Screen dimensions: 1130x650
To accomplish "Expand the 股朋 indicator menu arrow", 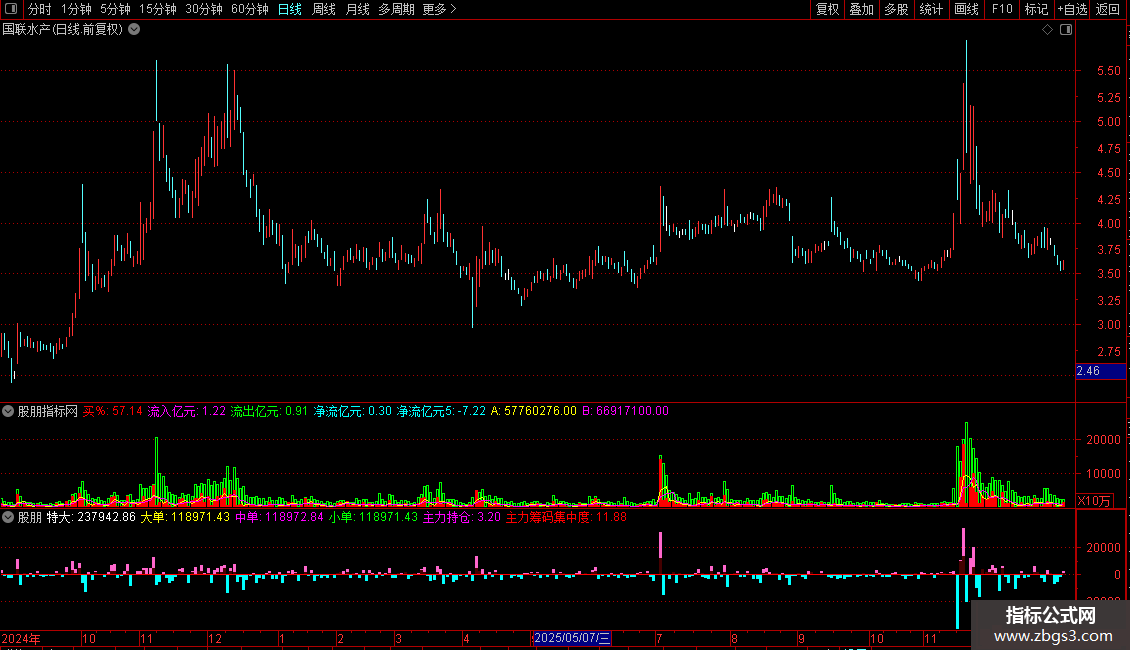I will click(x=8, y=517).
